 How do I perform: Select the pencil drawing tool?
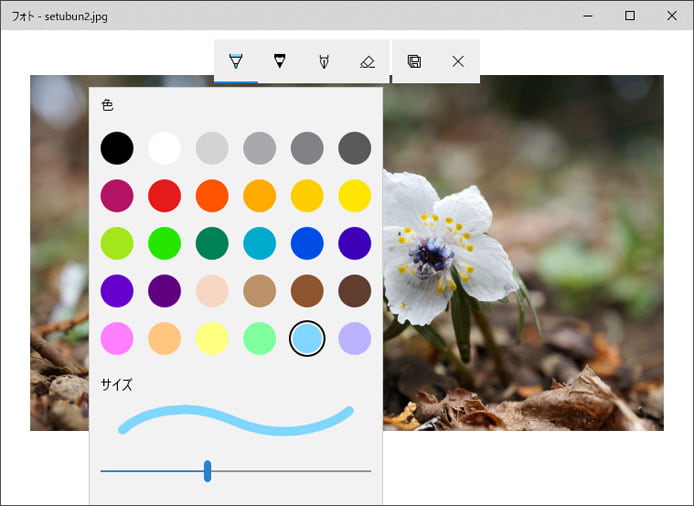coord(279,61)
